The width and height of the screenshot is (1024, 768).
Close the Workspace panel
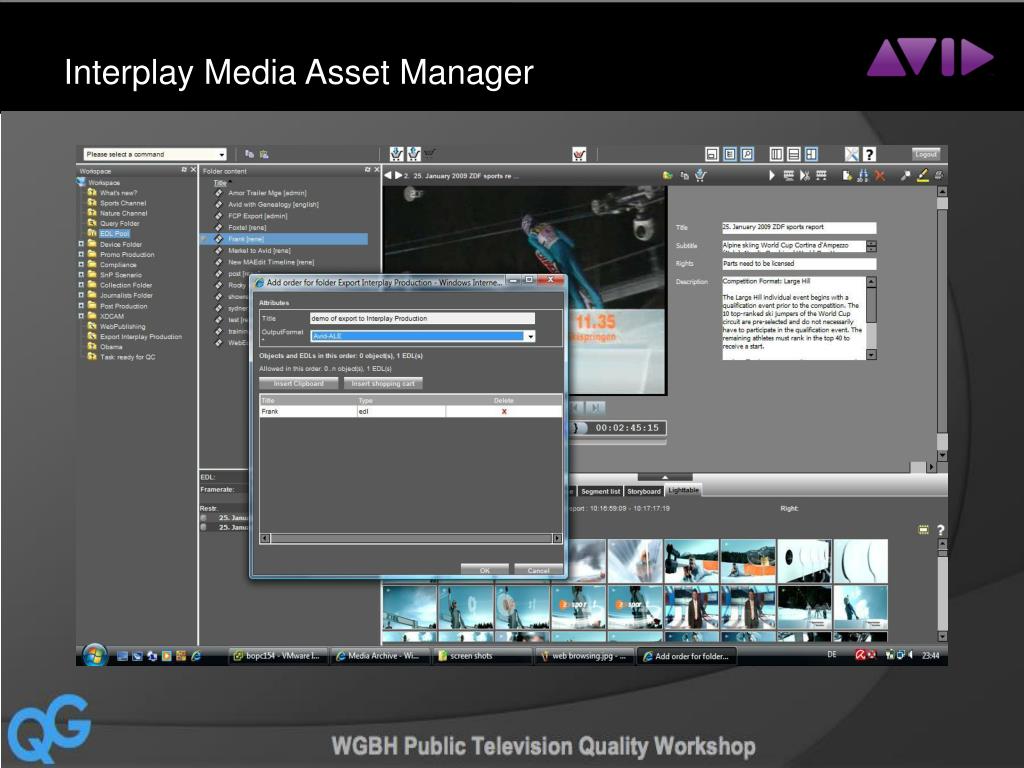(x=193, y=170)
